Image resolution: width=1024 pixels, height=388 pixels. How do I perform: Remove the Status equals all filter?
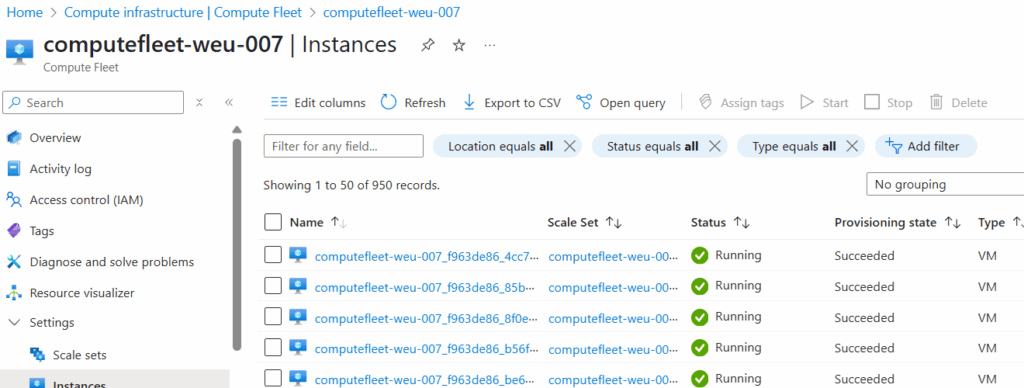tap(714, 146)
